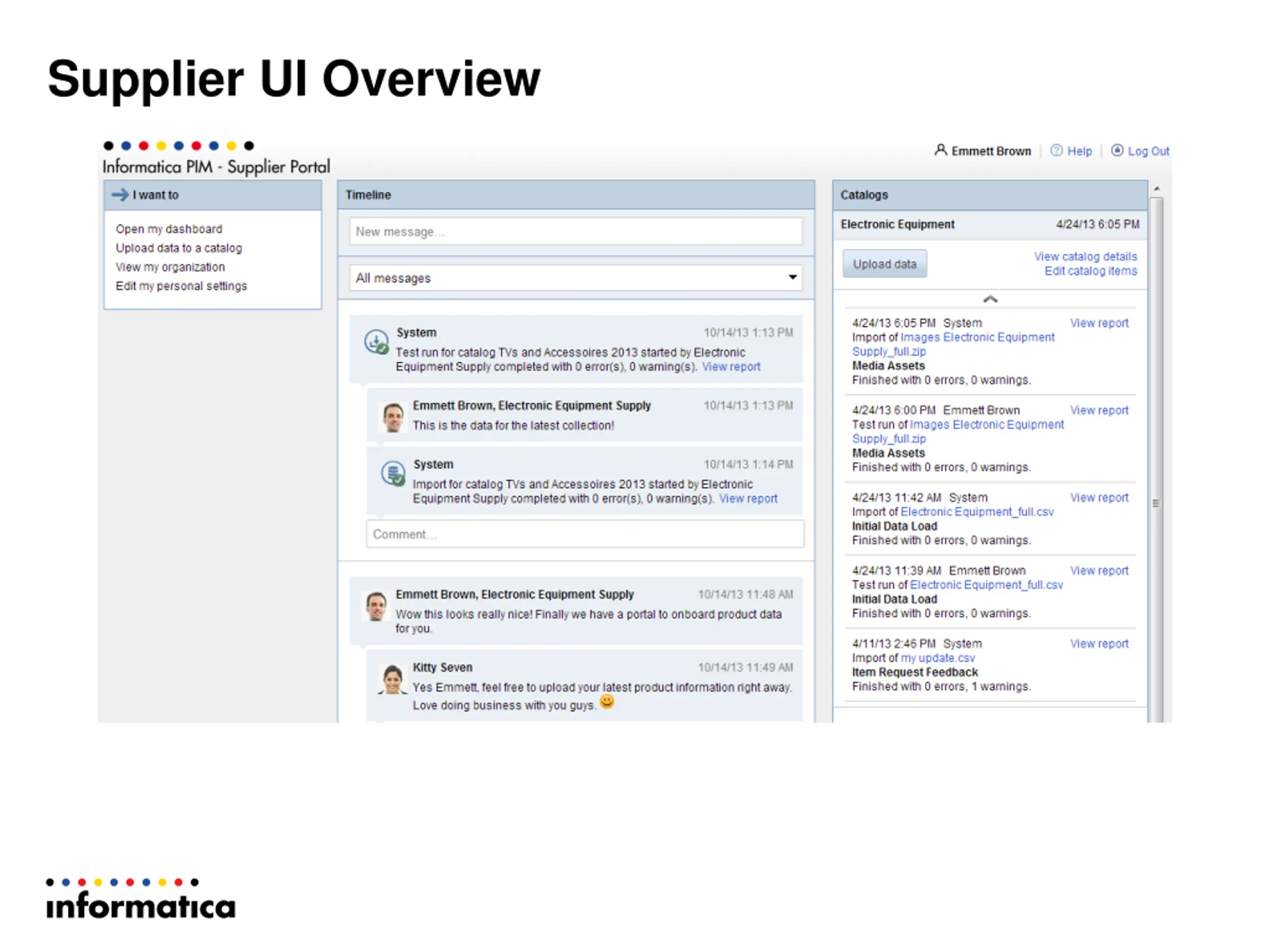This screenshot has width=1270, height=952.
Task: Click the Upload data button
Action: pos(884,264)
